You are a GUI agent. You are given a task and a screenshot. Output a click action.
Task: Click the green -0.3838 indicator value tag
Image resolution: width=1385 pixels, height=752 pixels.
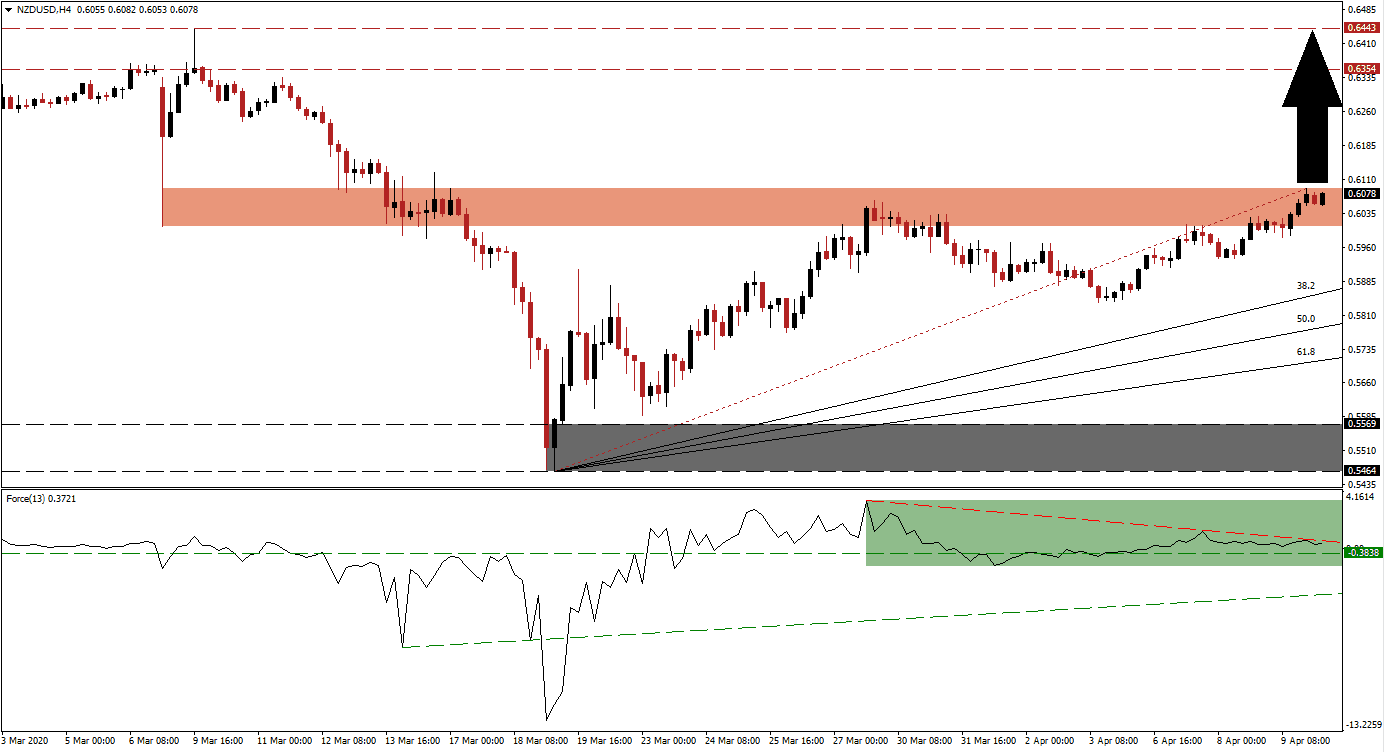1363,552
